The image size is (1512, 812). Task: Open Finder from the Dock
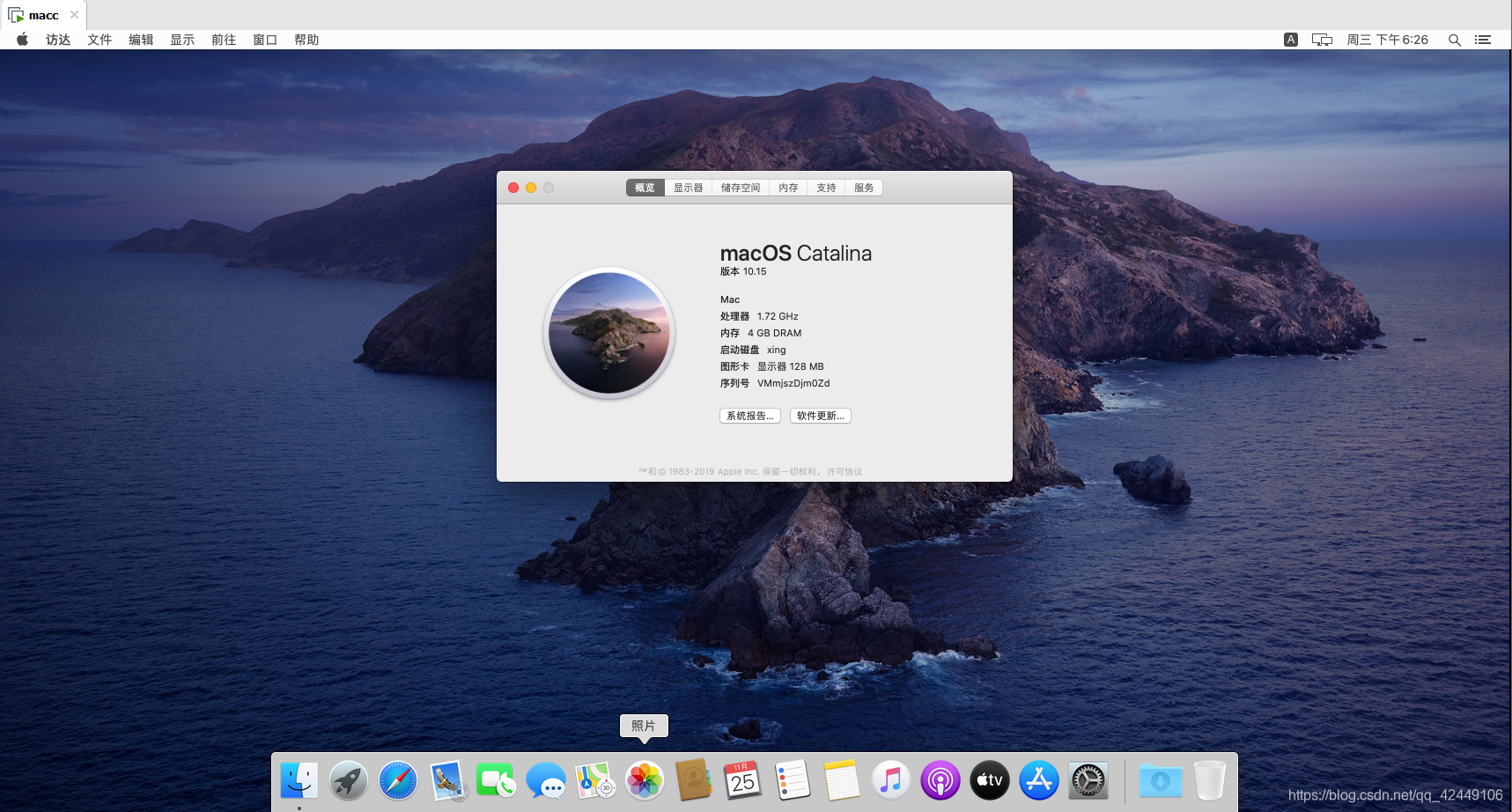click(299, 780)
